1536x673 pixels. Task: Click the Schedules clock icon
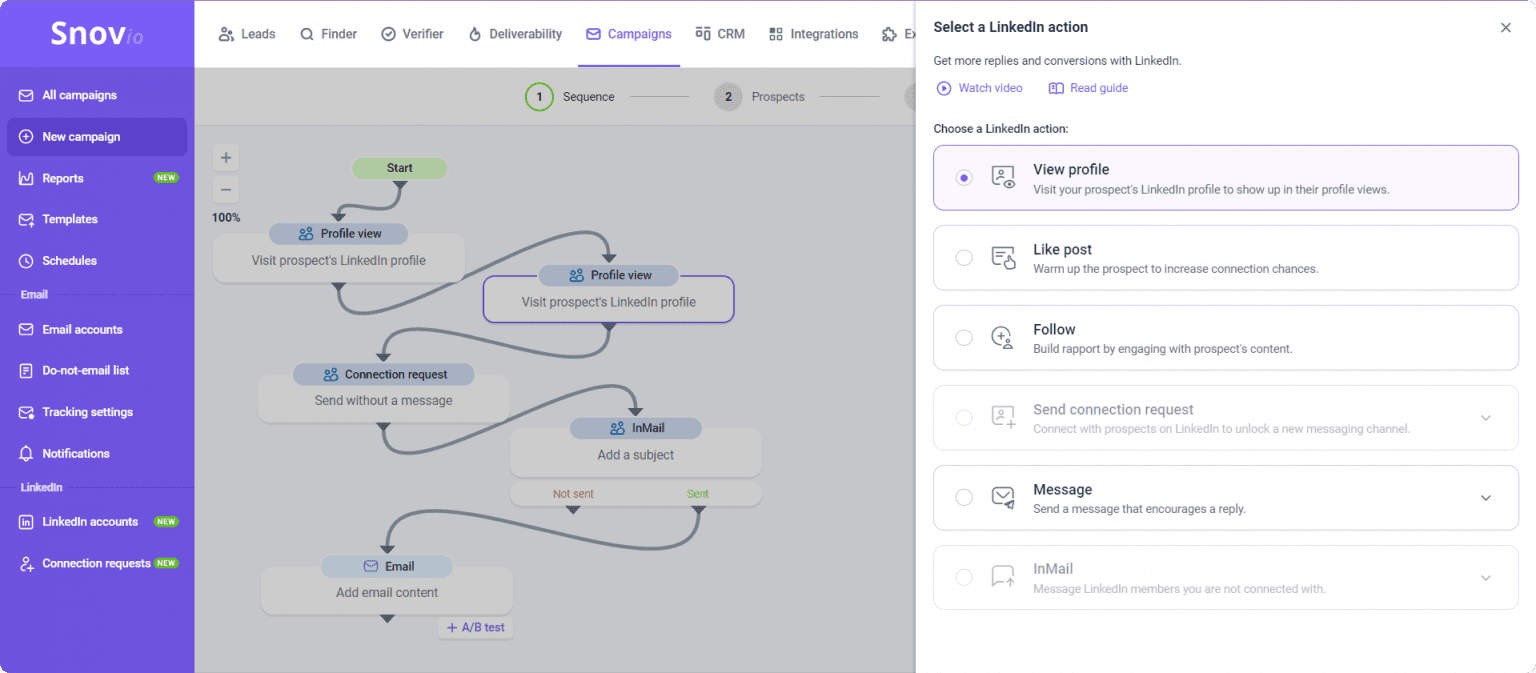pos(26,261)
